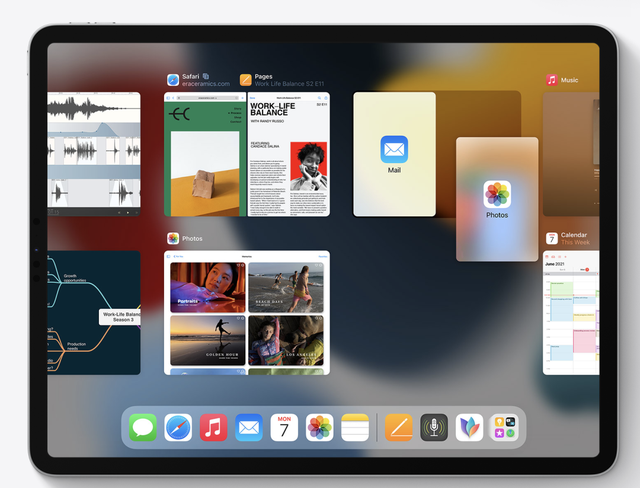This screenshot has width=640, height=488.
Task: Open the Music app window
Action: click(571, 154)
